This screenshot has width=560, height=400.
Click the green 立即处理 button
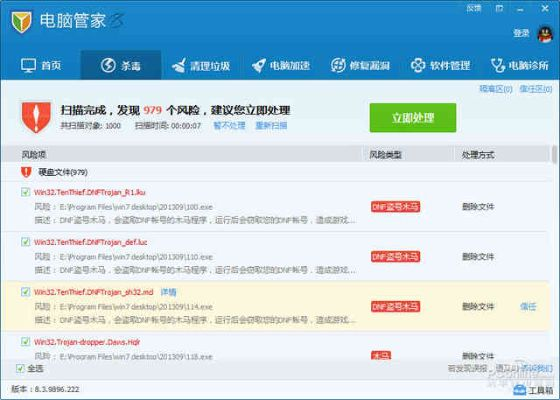click(413, 118)
